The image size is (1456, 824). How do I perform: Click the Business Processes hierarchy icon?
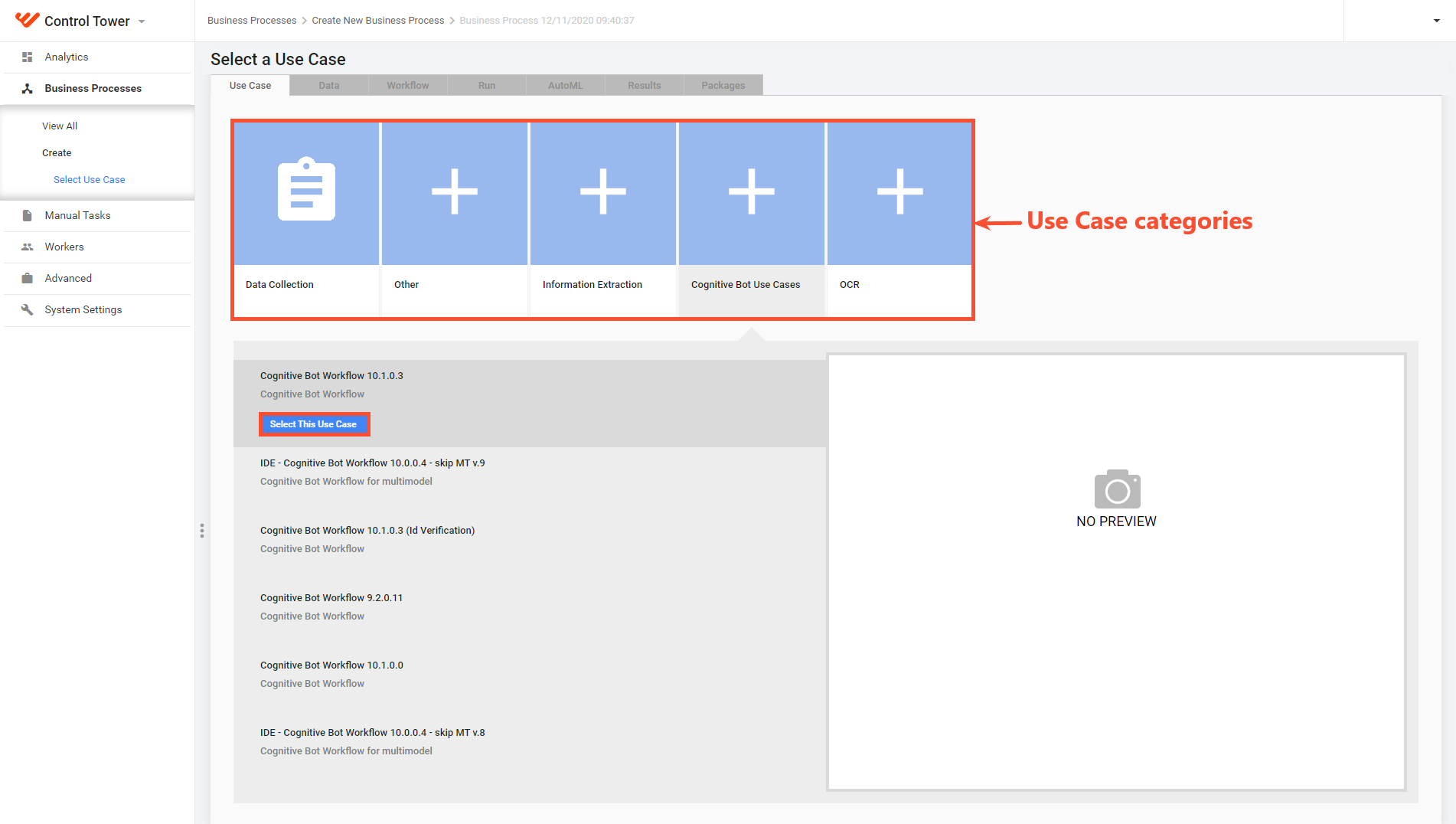(x=28, y=88)
